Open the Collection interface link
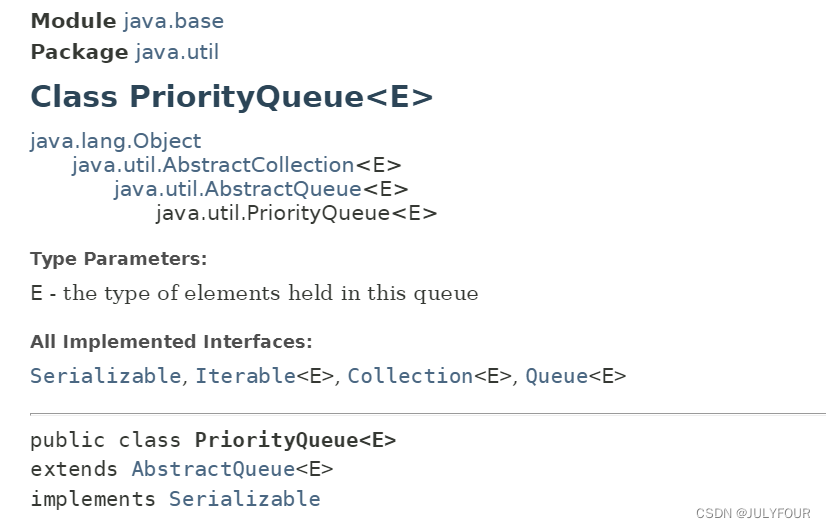The height and width of the screenshot is (528, 826). click(410, 376)
